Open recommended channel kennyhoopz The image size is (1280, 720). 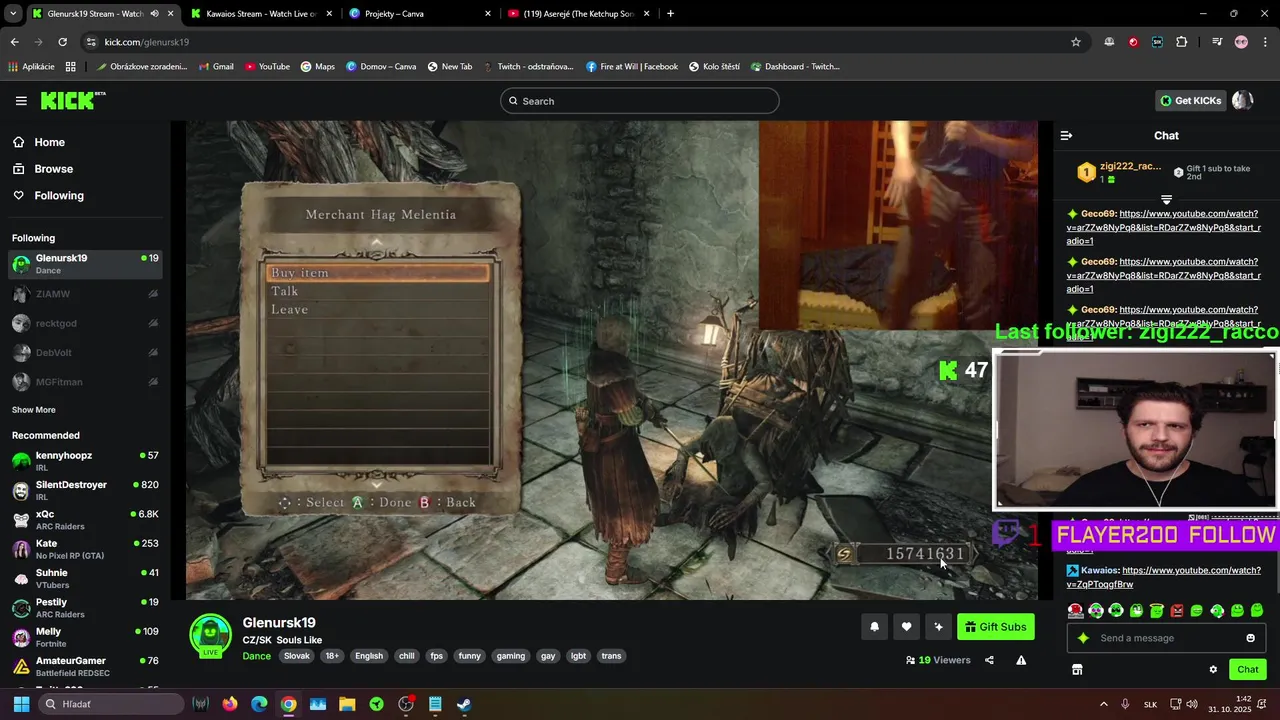pyautogui.click(x=85, y=461)
